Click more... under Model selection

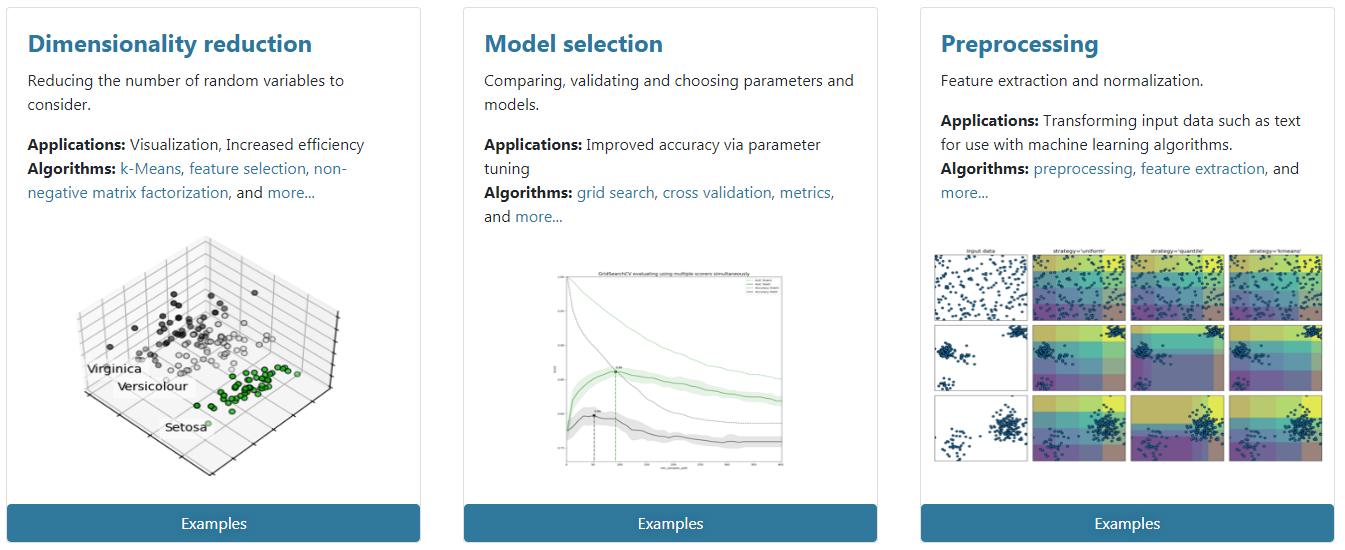pyautogui.click(x=539, y=217)
